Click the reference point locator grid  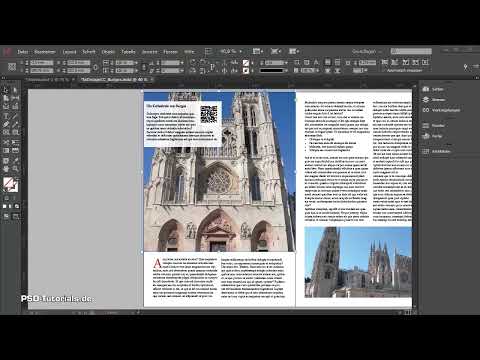tap(12, 67)
